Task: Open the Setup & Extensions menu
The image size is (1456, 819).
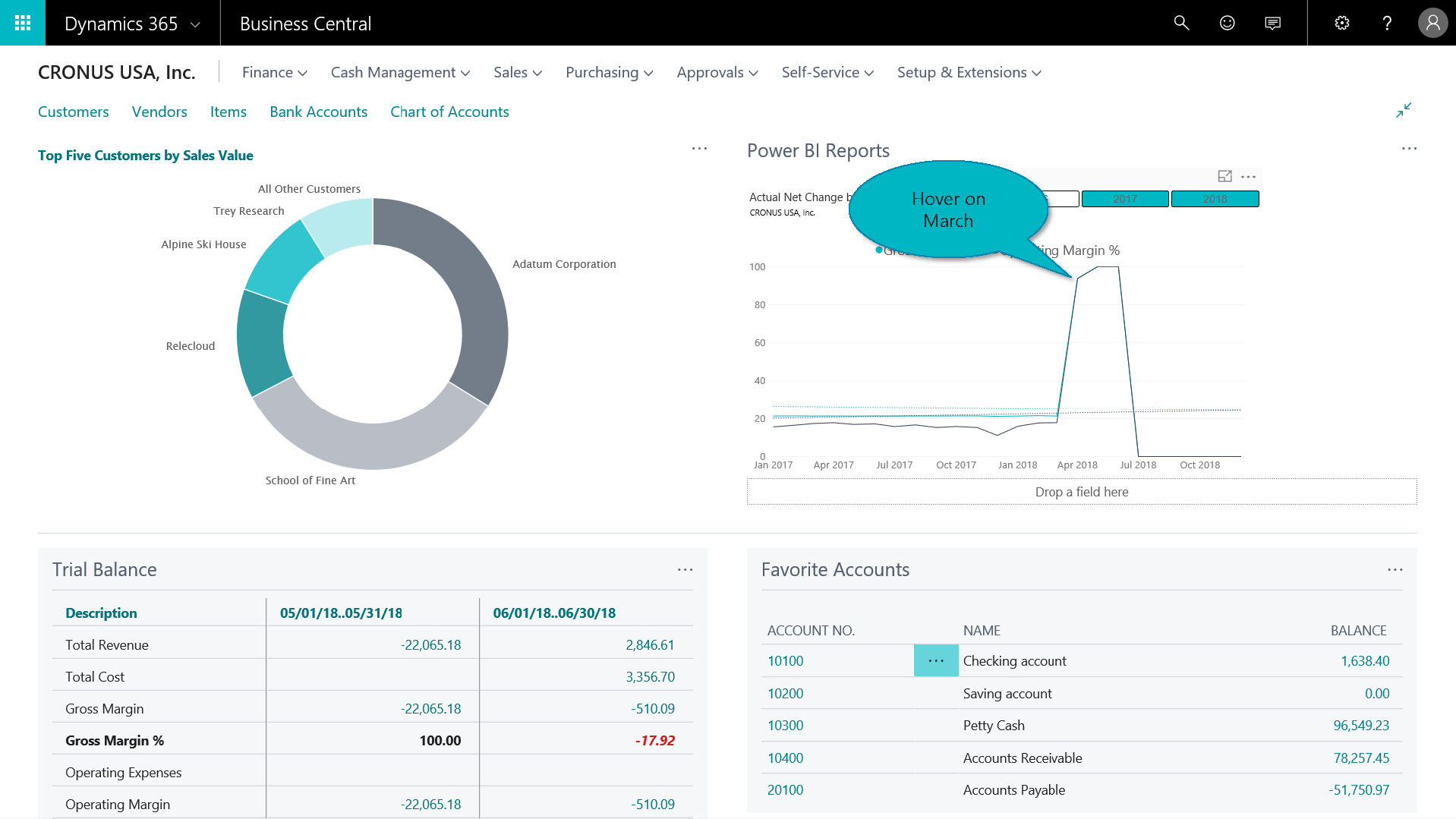Action: coord(969,72)
